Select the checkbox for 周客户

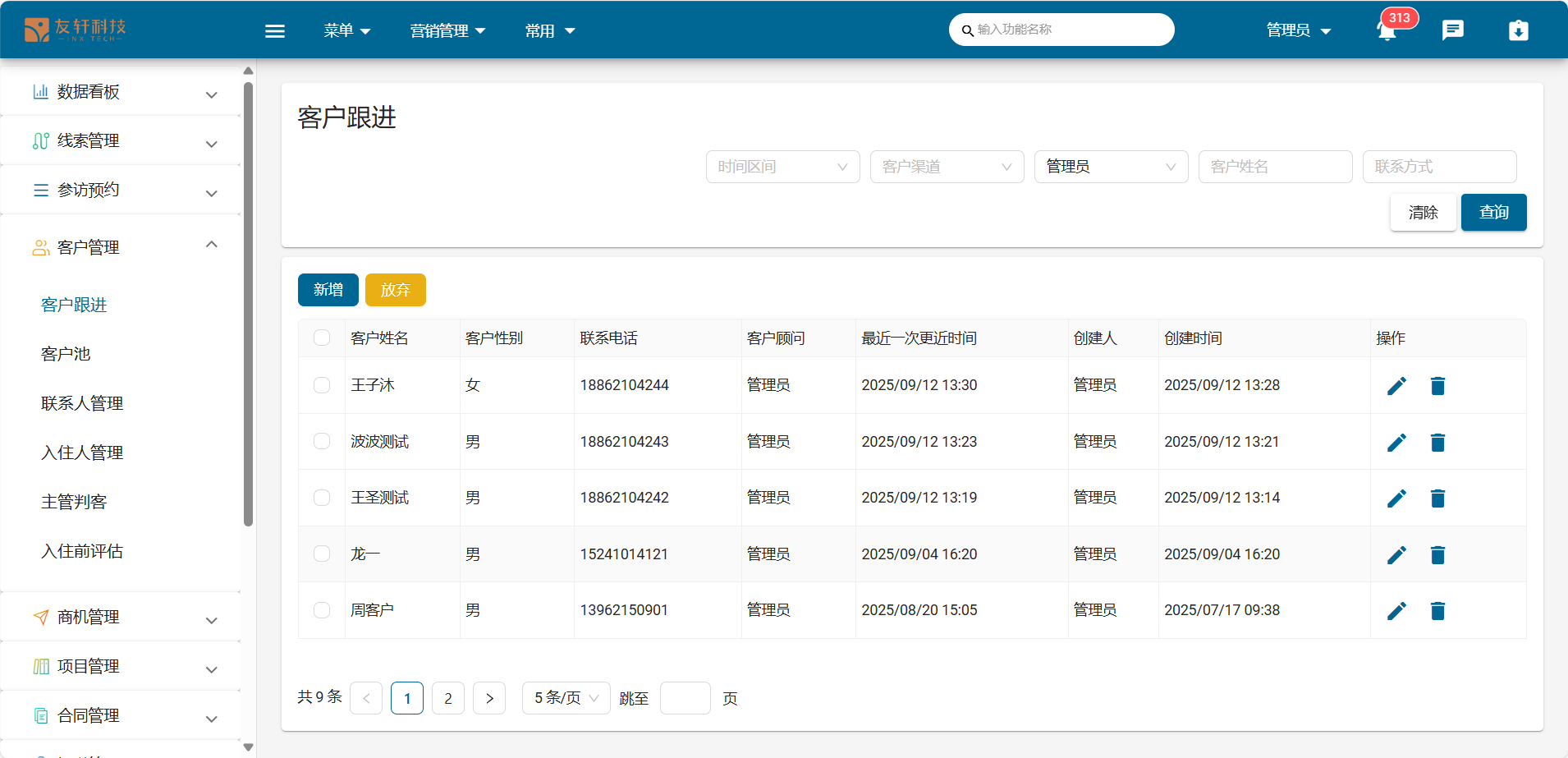point(322,610)
